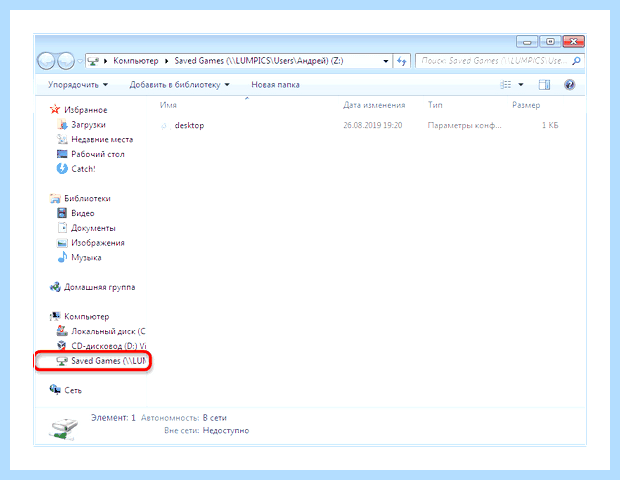The height and width of the screenshot is (480, 620).
Task: Click the Изображения library icon
Action: click(62, 243)
